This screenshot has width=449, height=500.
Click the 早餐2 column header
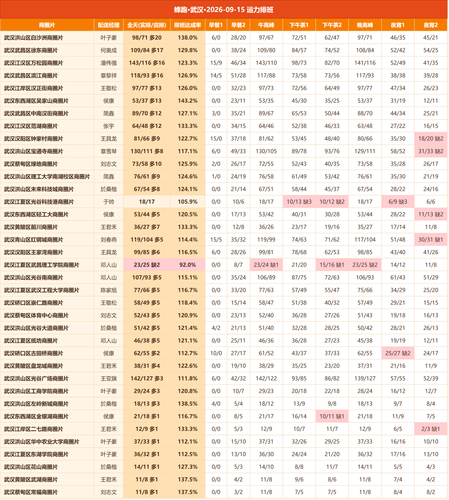tap(238, 25)
